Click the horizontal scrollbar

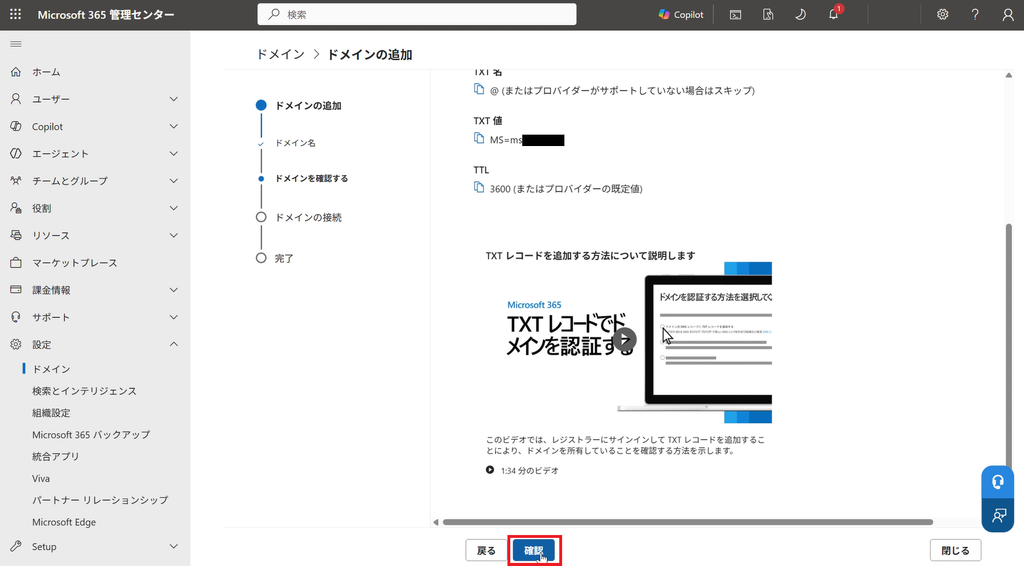(688, 522)
